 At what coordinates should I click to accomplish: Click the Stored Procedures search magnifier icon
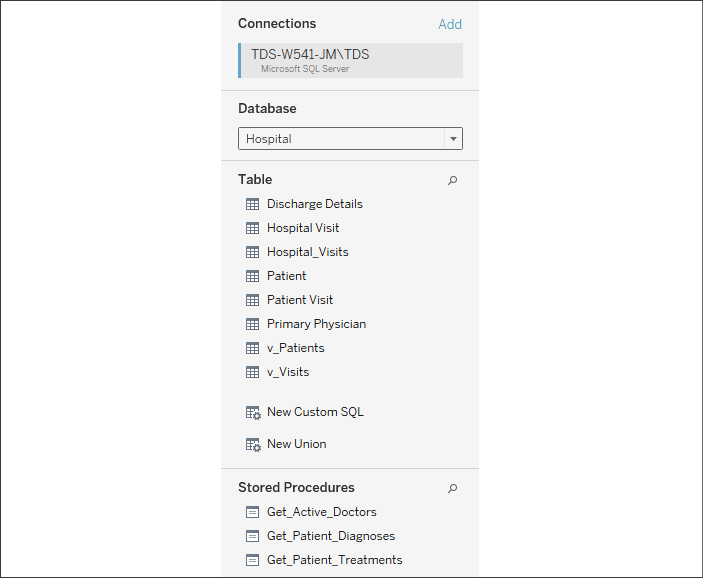(452, 488)
